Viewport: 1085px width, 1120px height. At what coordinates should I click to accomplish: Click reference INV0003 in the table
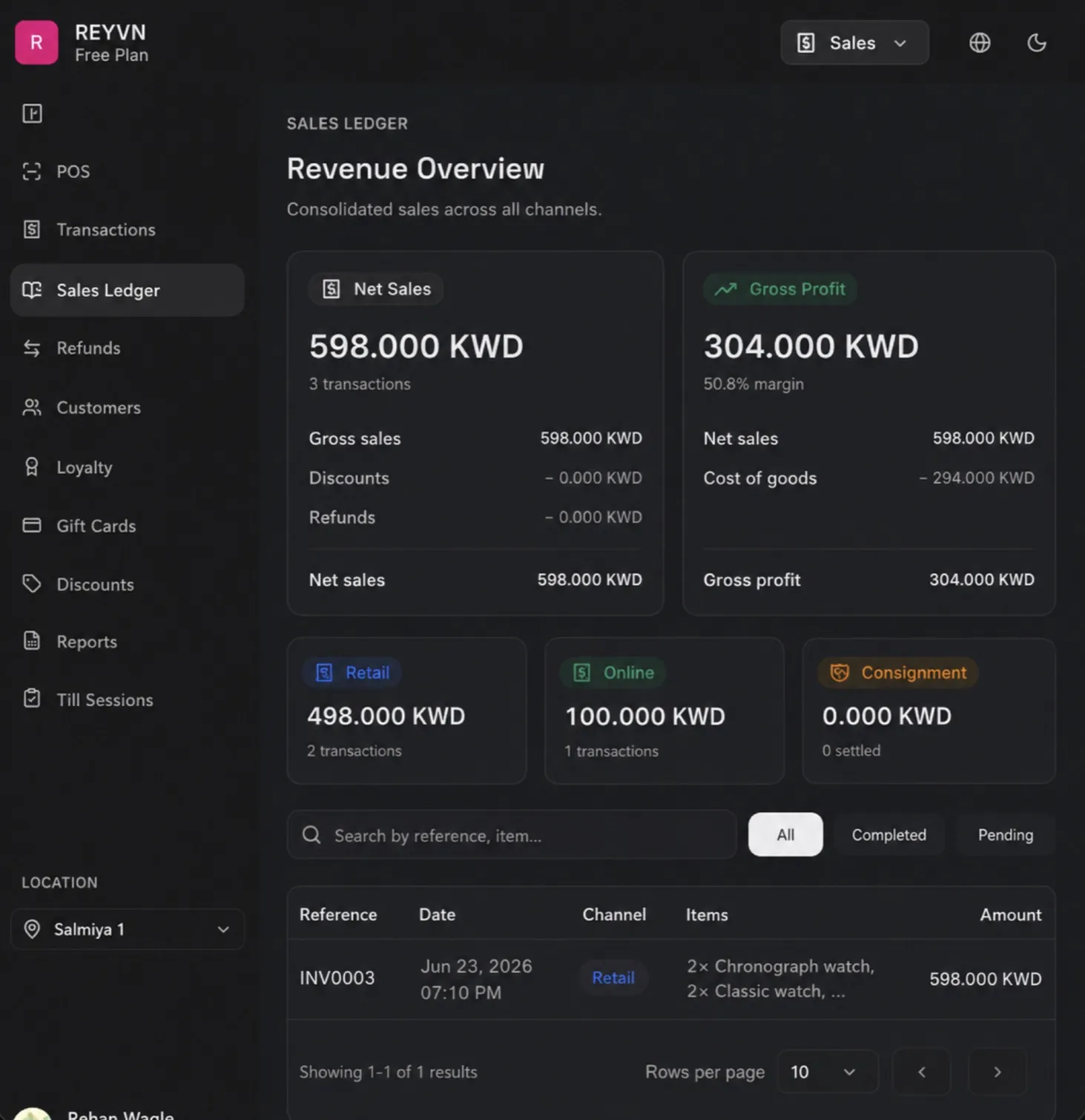pyautogui.click(x=337, y=978)
